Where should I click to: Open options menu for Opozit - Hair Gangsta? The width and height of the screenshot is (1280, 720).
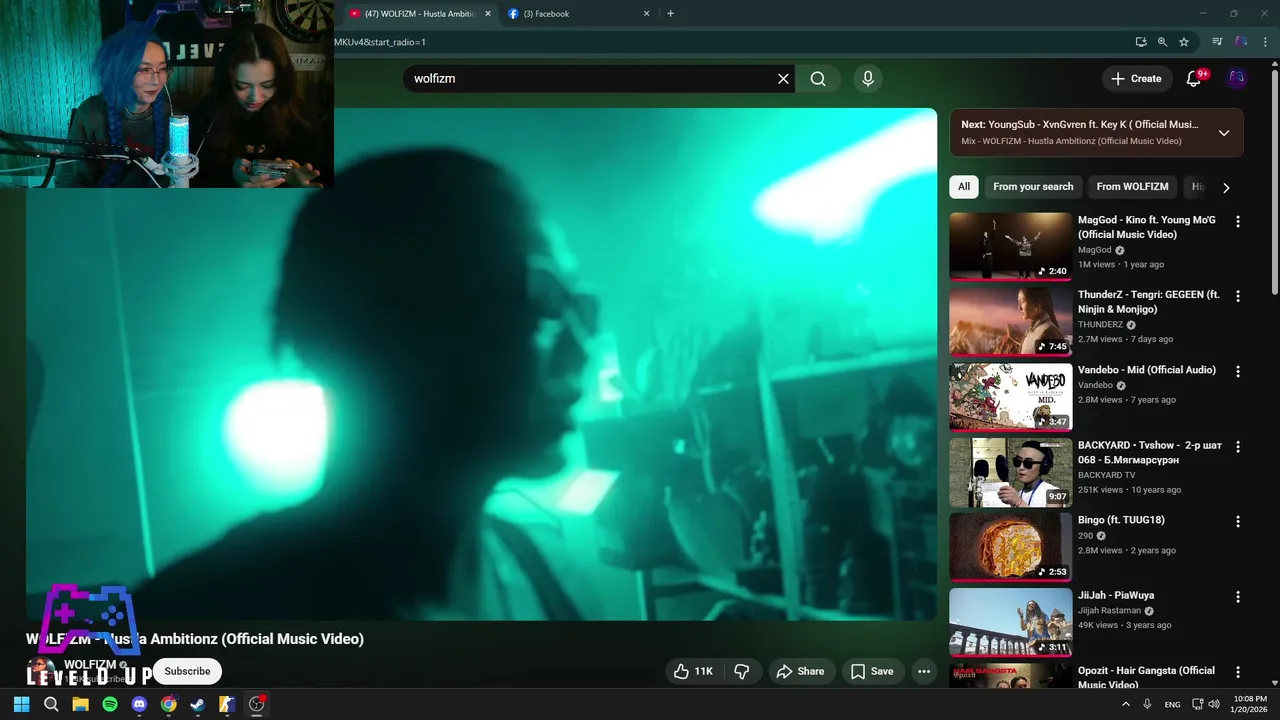click(x=1238, y=672)
